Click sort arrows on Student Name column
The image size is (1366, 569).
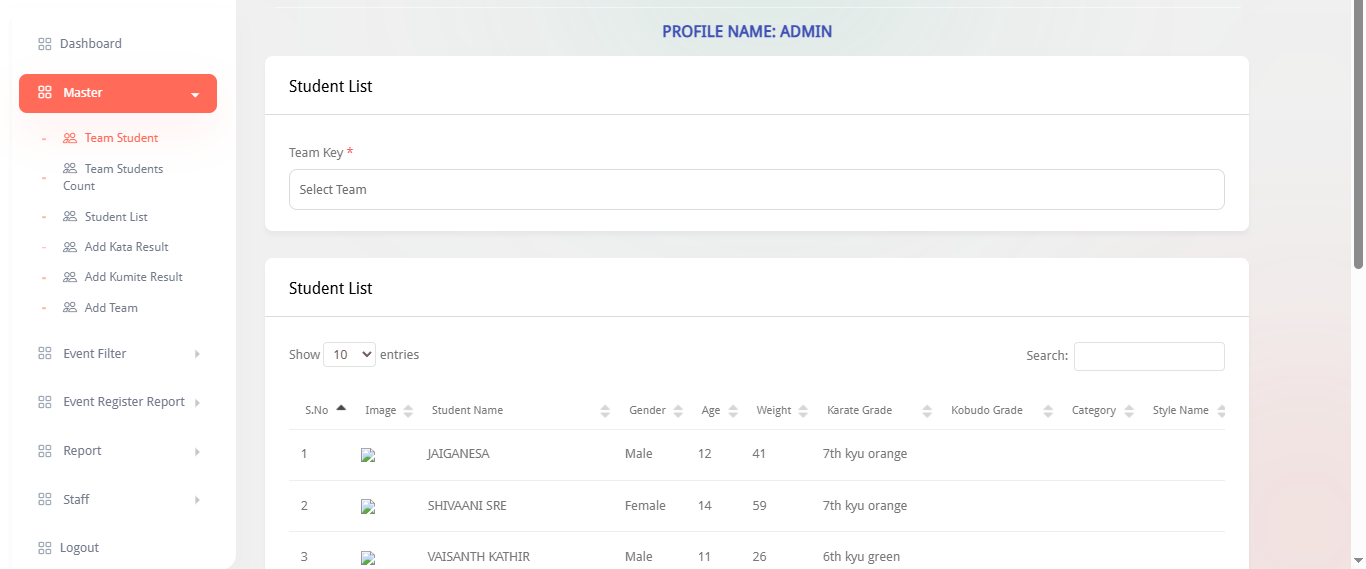[605, 411]
